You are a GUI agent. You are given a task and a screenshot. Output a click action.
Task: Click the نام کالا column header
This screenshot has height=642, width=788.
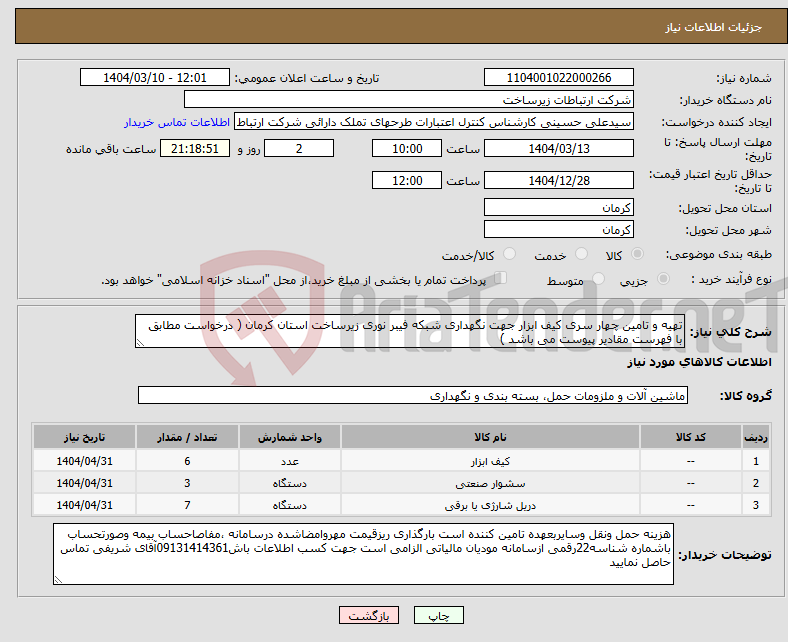click(490, 437)
